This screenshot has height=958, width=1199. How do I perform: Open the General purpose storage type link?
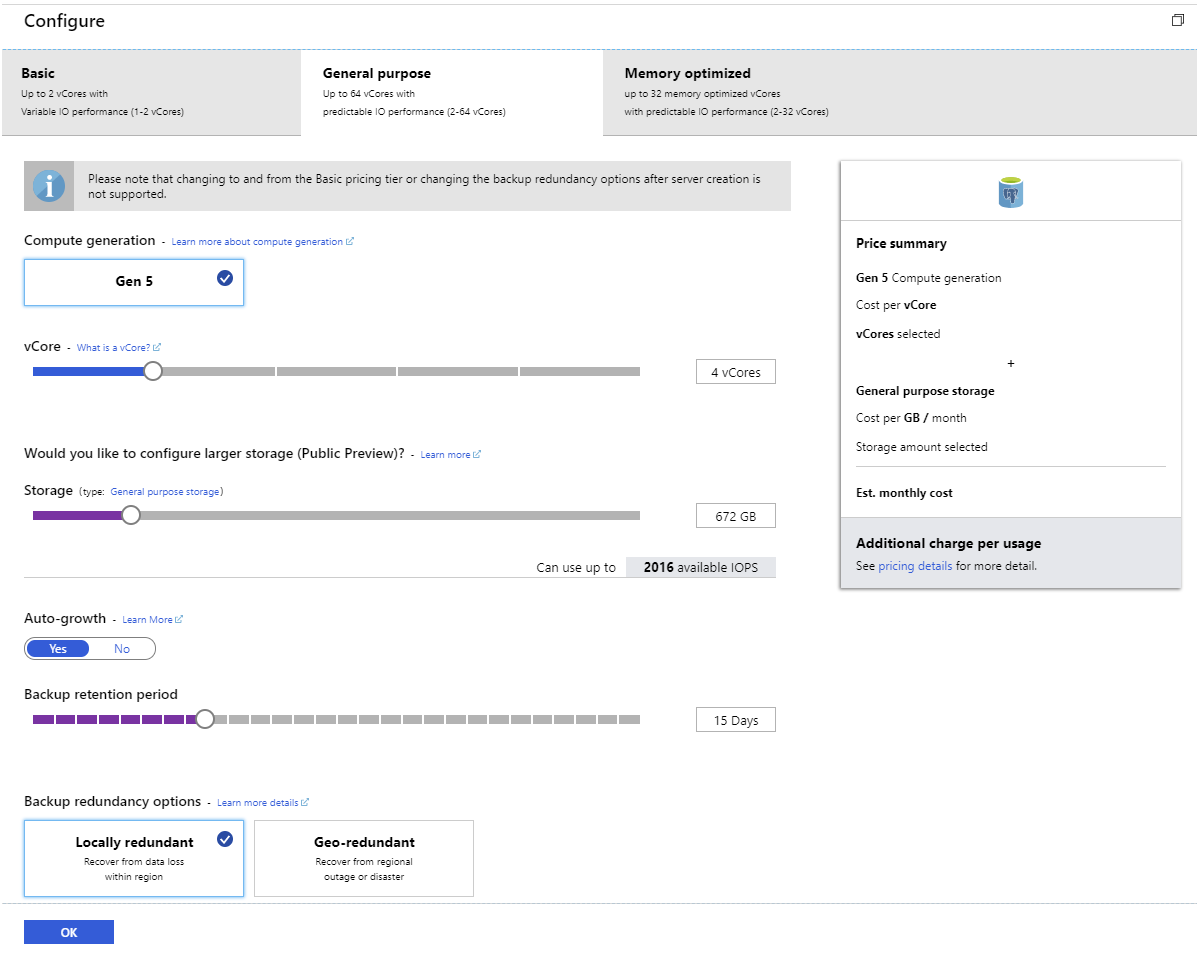coord(165,492)
